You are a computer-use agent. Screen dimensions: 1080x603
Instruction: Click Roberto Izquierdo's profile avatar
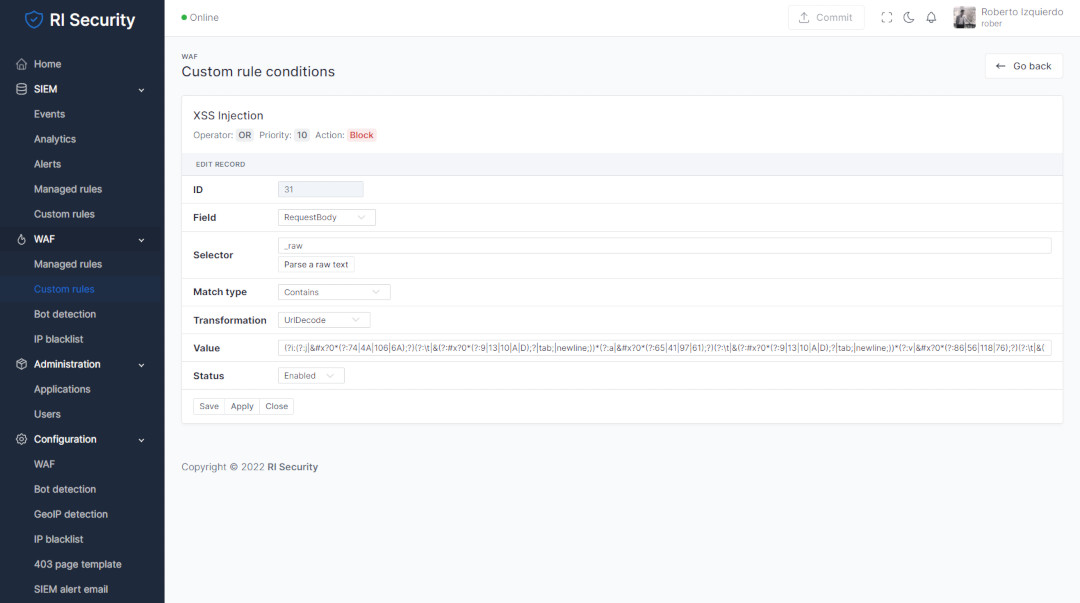tap(964, 18)
